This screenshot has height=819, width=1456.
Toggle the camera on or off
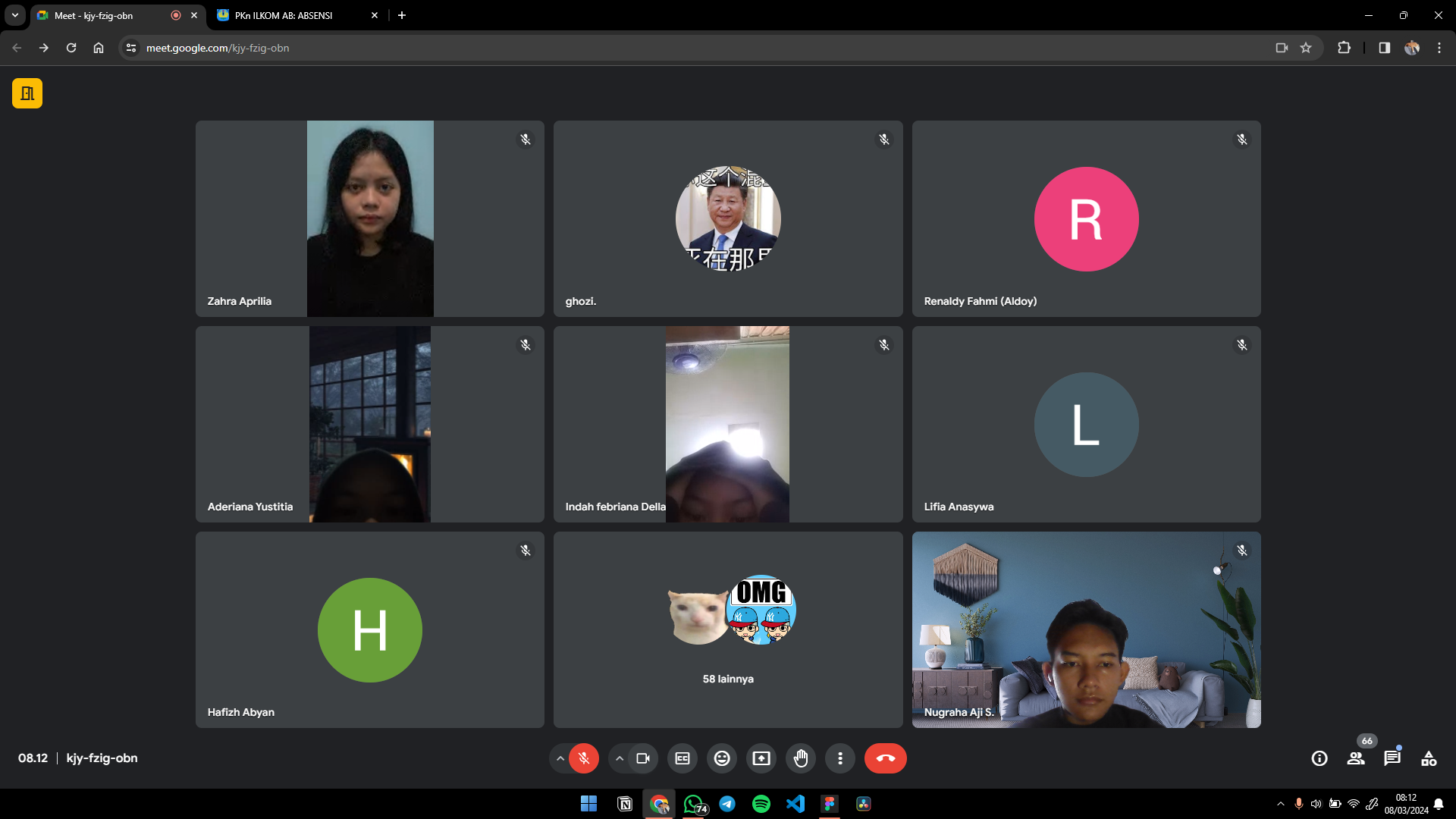pos(643,758)
